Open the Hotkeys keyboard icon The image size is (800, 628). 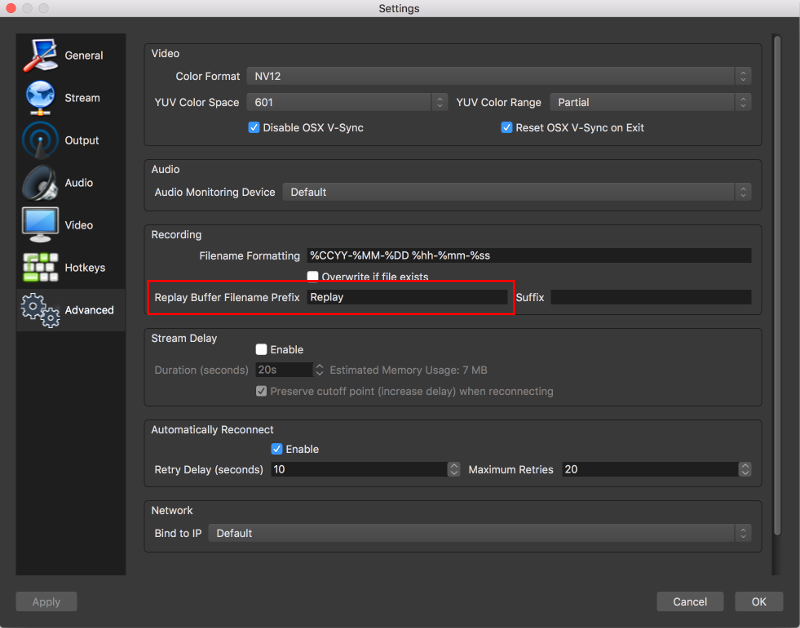click(40, 268)
